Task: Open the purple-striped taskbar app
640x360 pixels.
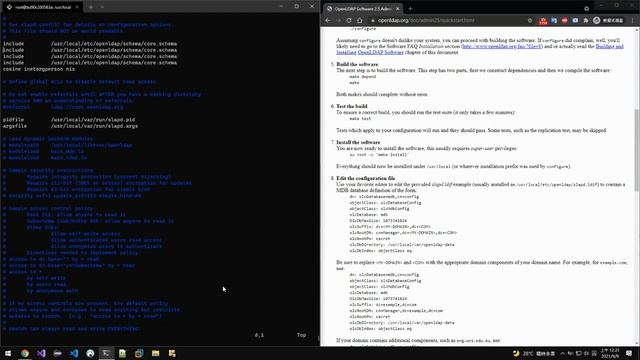Action: pyautogui.click(x=58, y=353)
